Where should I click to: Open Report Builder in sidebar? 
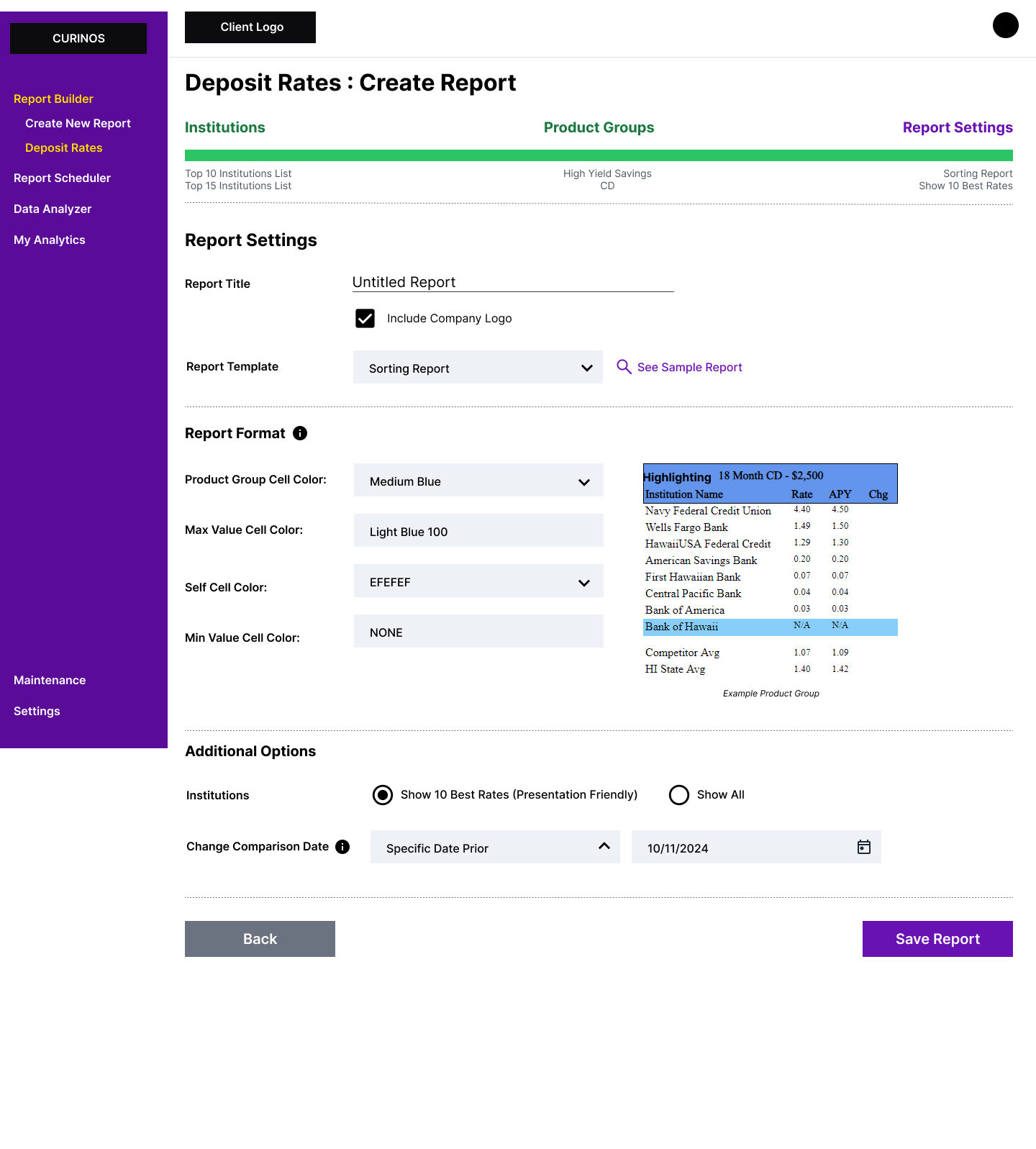[53, 99]
